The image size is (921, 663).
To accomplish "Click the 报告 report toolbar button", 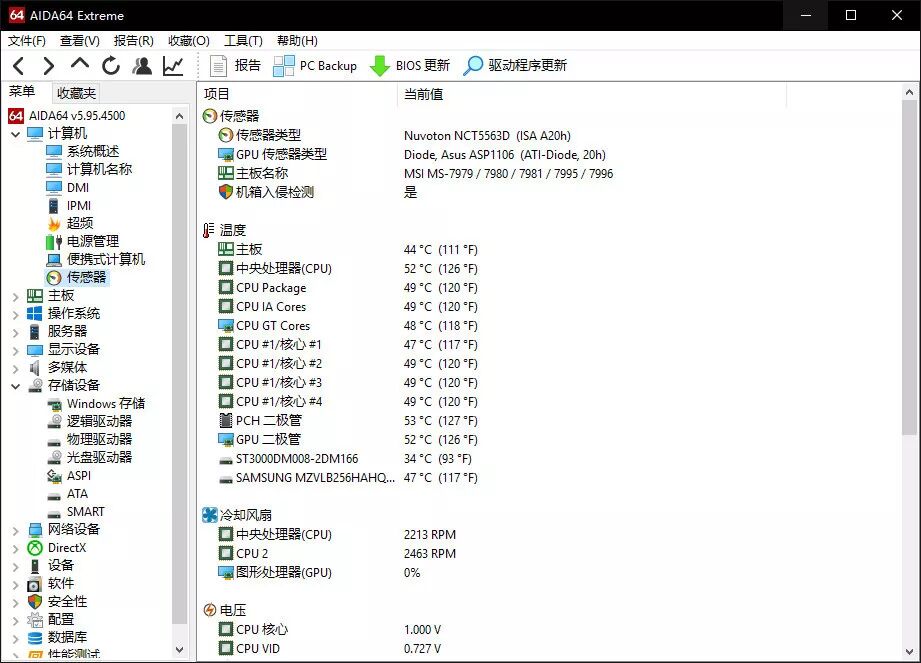I will coord(235,66).
